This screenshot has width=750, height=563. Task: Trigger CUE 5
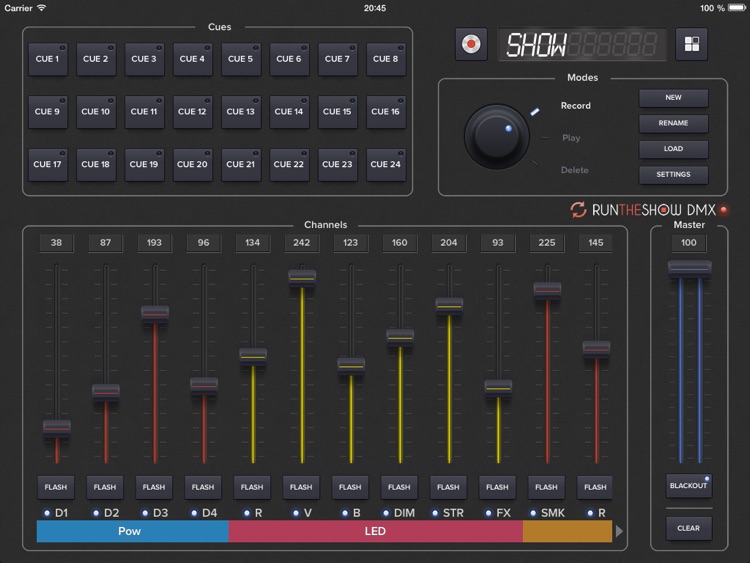241,59
